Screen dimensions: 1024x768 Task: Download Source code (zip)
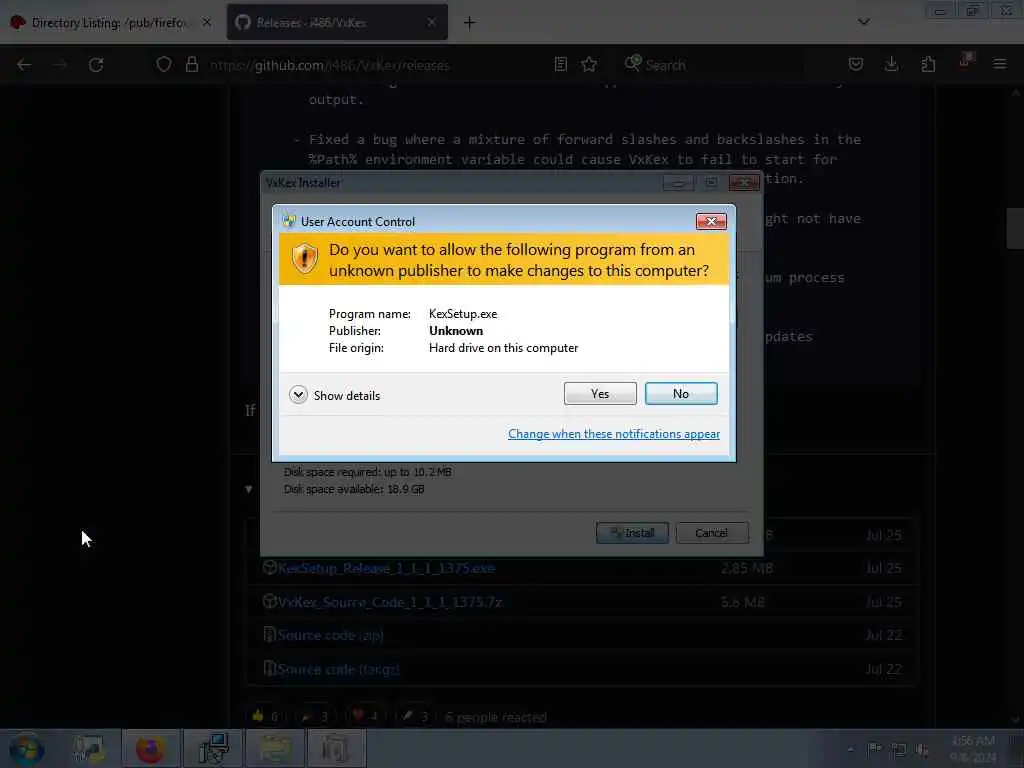click(330, 635)
